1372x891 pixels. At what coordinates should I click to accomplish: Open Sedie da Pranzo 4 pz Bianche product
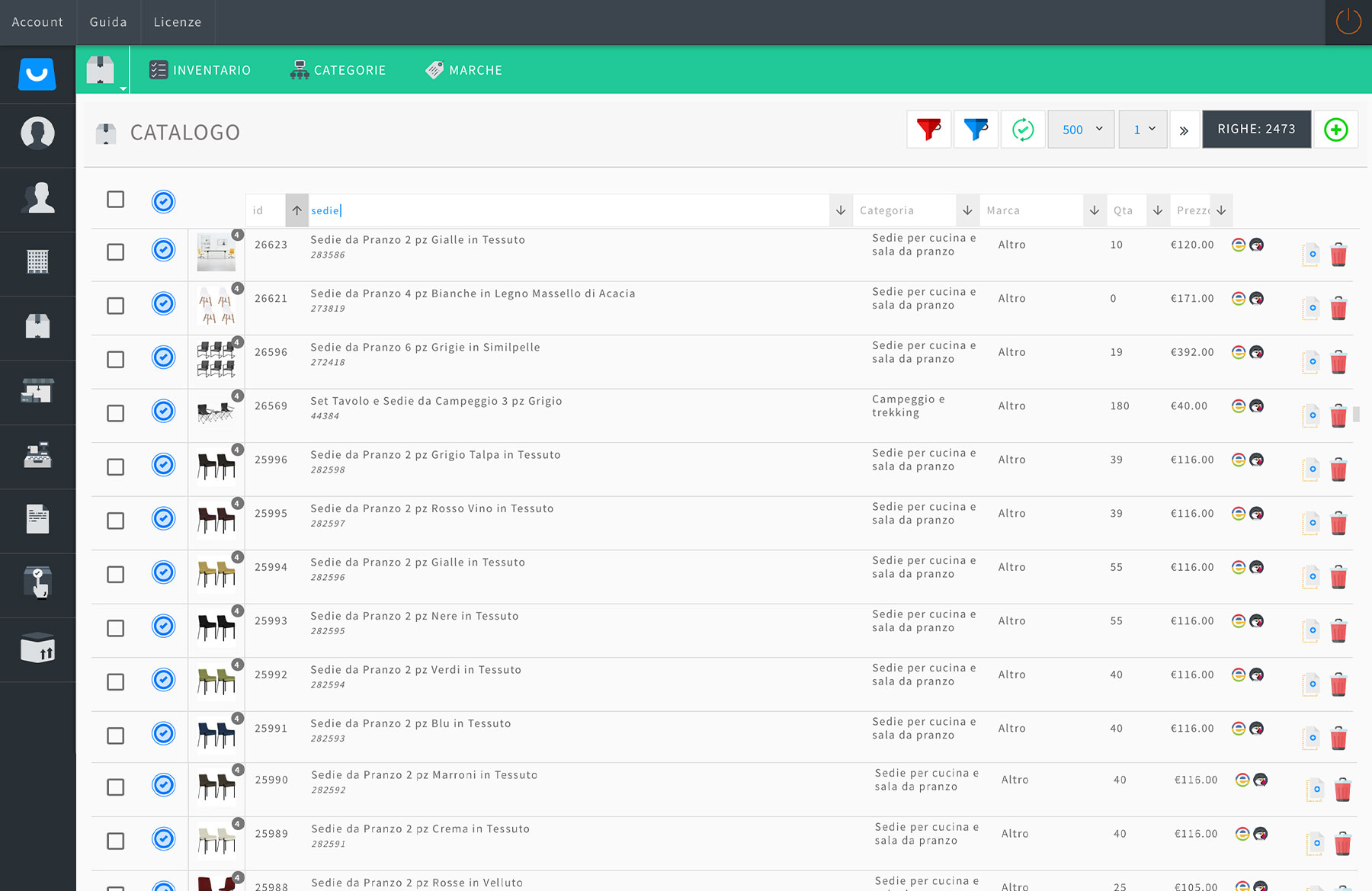coord(473,293)
